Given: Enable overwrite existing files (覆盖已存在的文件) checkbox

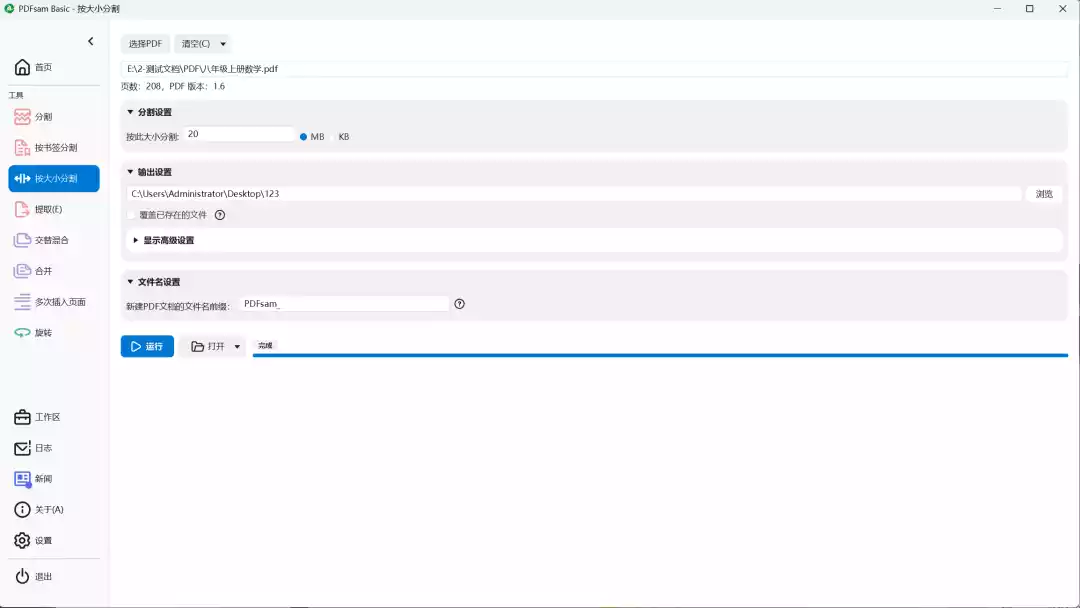Looking at the screenshot, I should [132, 215].
